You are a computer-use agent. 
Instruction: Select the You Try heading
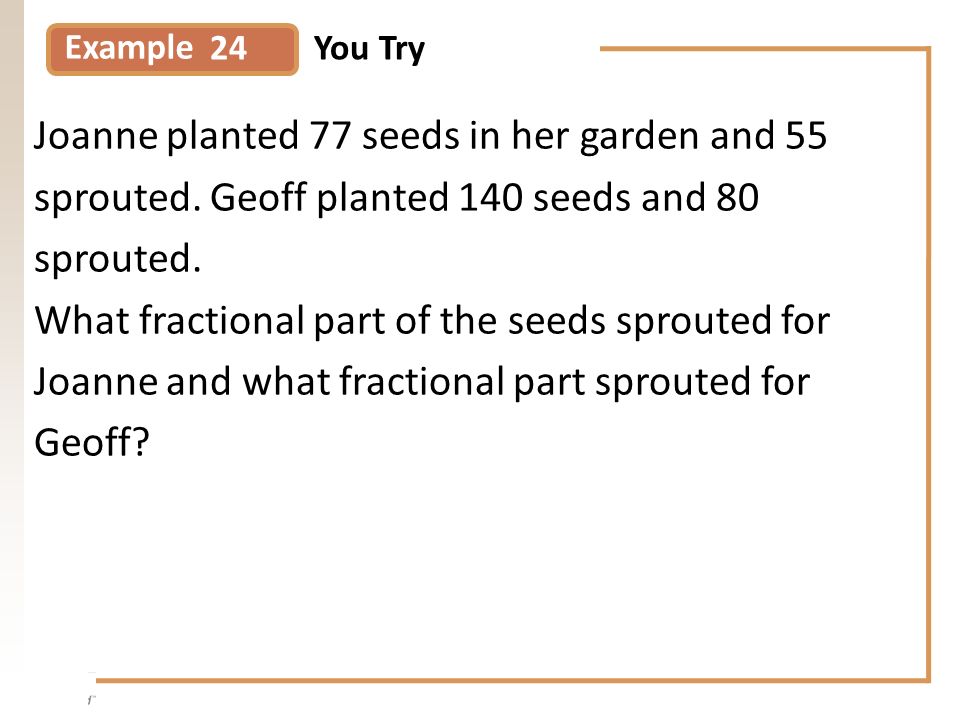click(369, 49)
